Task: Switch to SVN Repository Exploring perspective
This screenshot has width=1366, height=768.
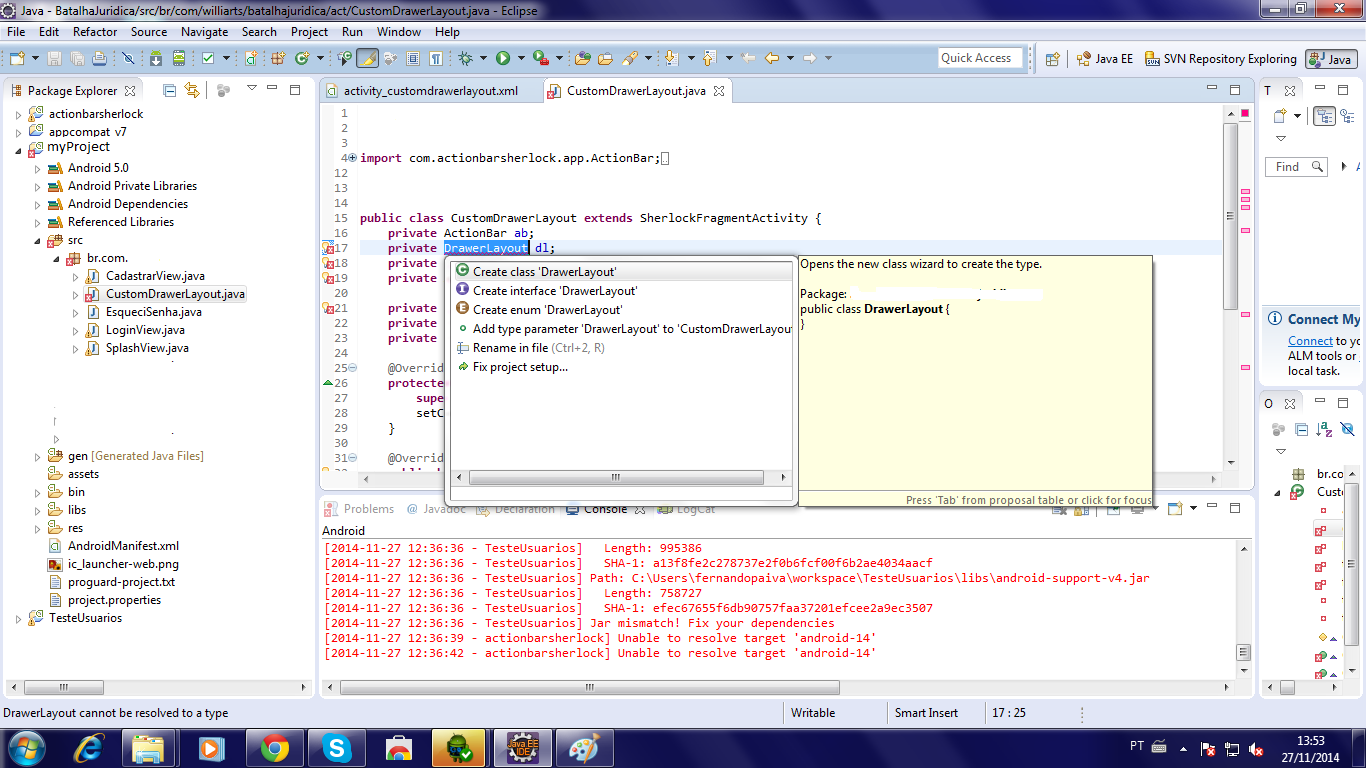Action: (1220, 59)
